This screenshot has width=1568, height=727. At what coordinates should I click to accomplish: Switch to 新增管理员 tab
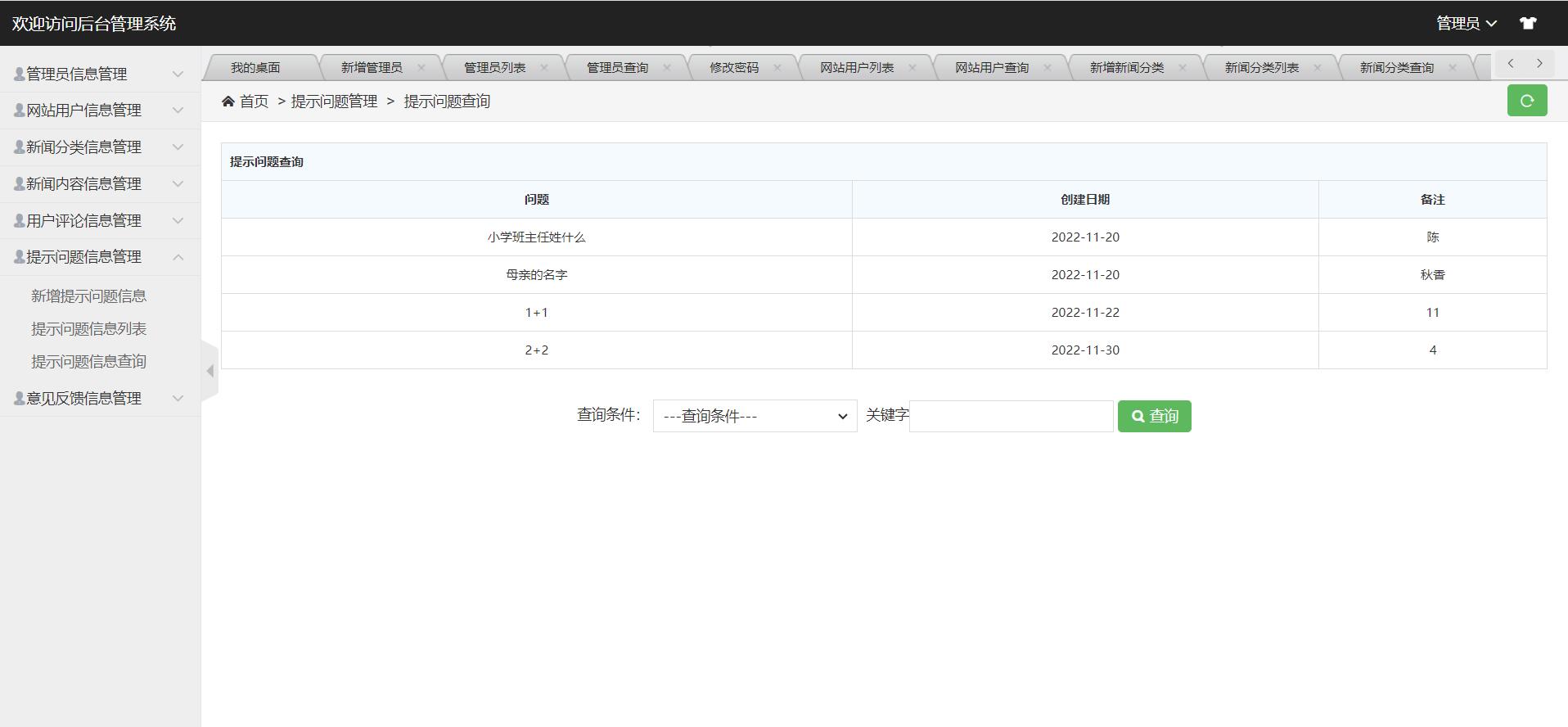372,67
